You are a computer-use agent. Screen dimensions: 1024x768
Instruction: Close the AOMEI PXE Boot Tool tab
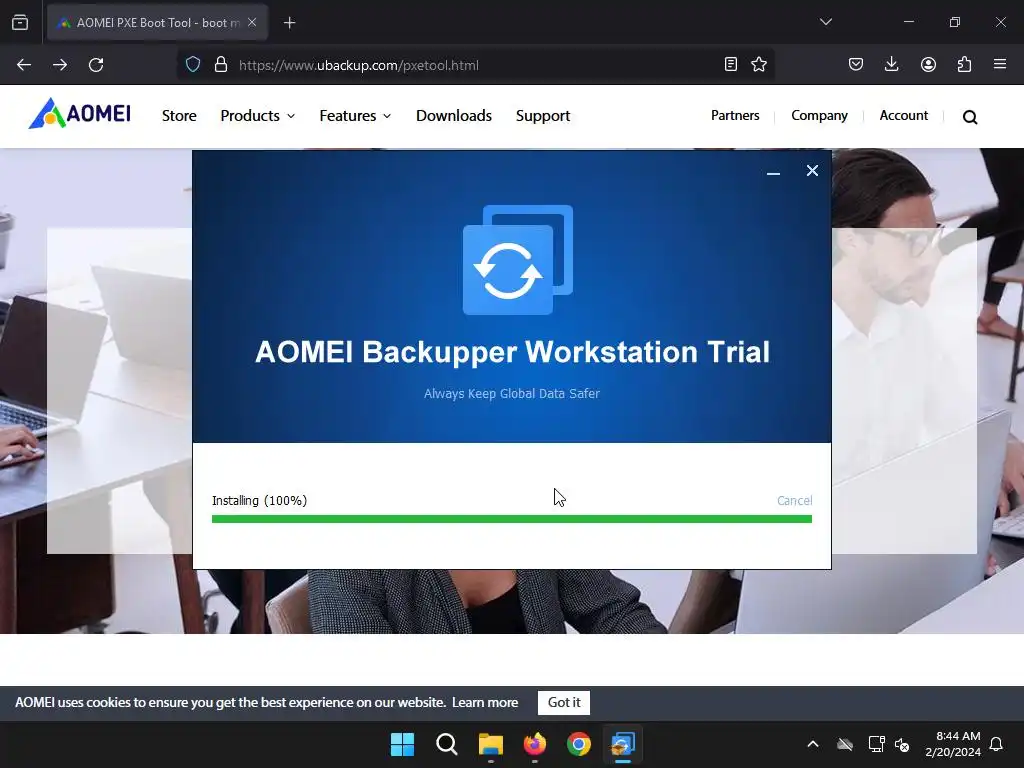click(252, 22)
